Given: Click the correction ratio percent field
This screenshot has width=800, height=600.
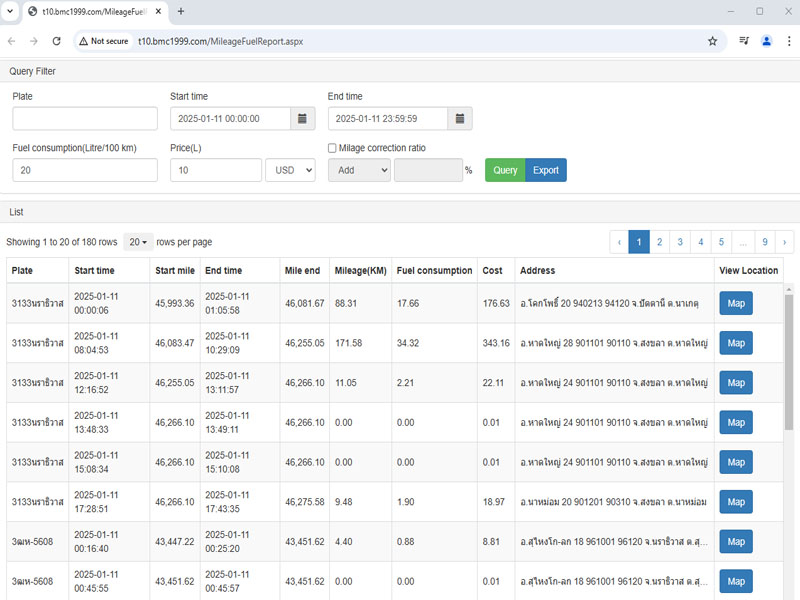Looking at the screenshot, I should pos(428,170).
